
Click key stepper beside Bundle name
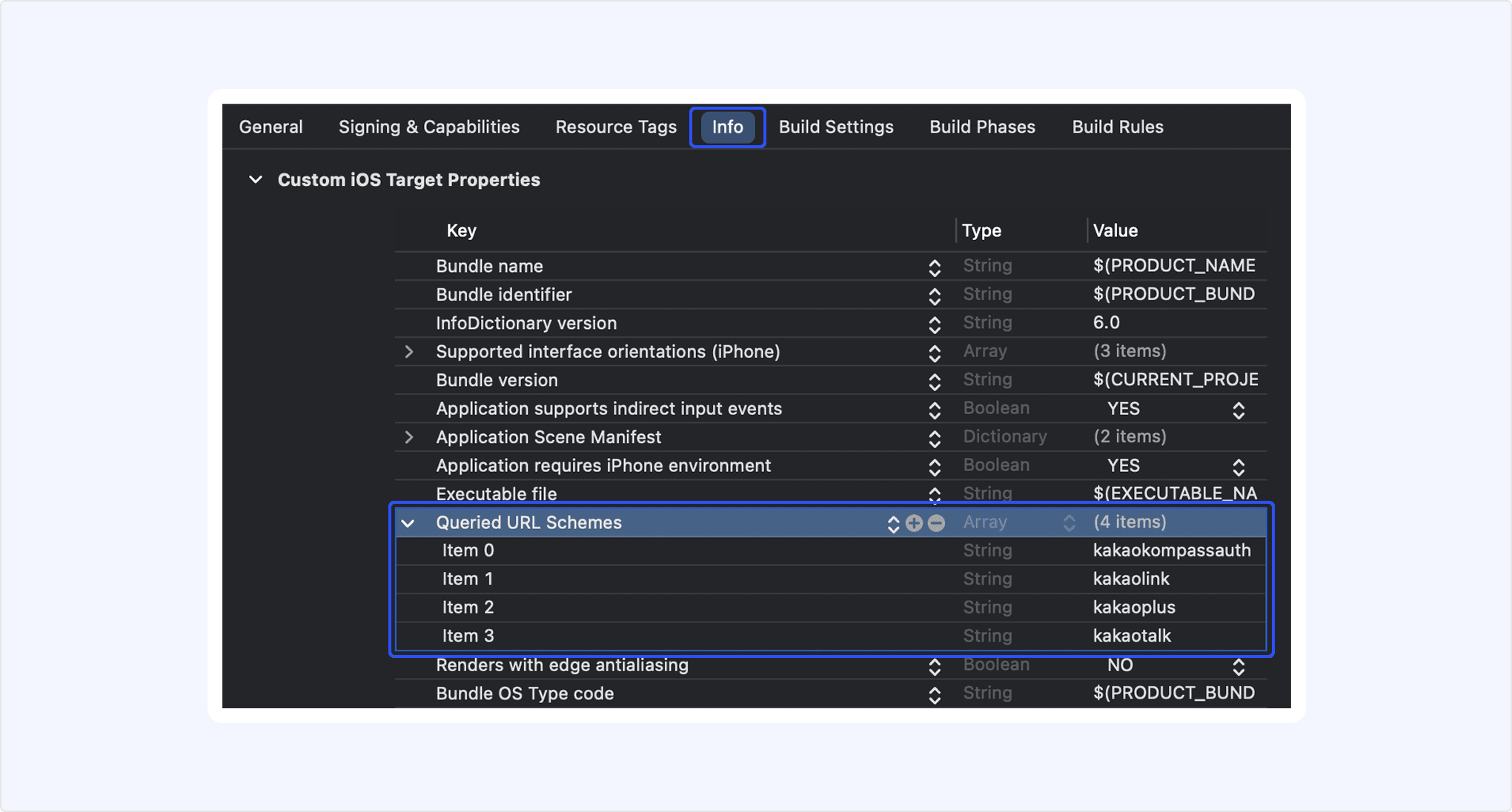click(935, 267)
